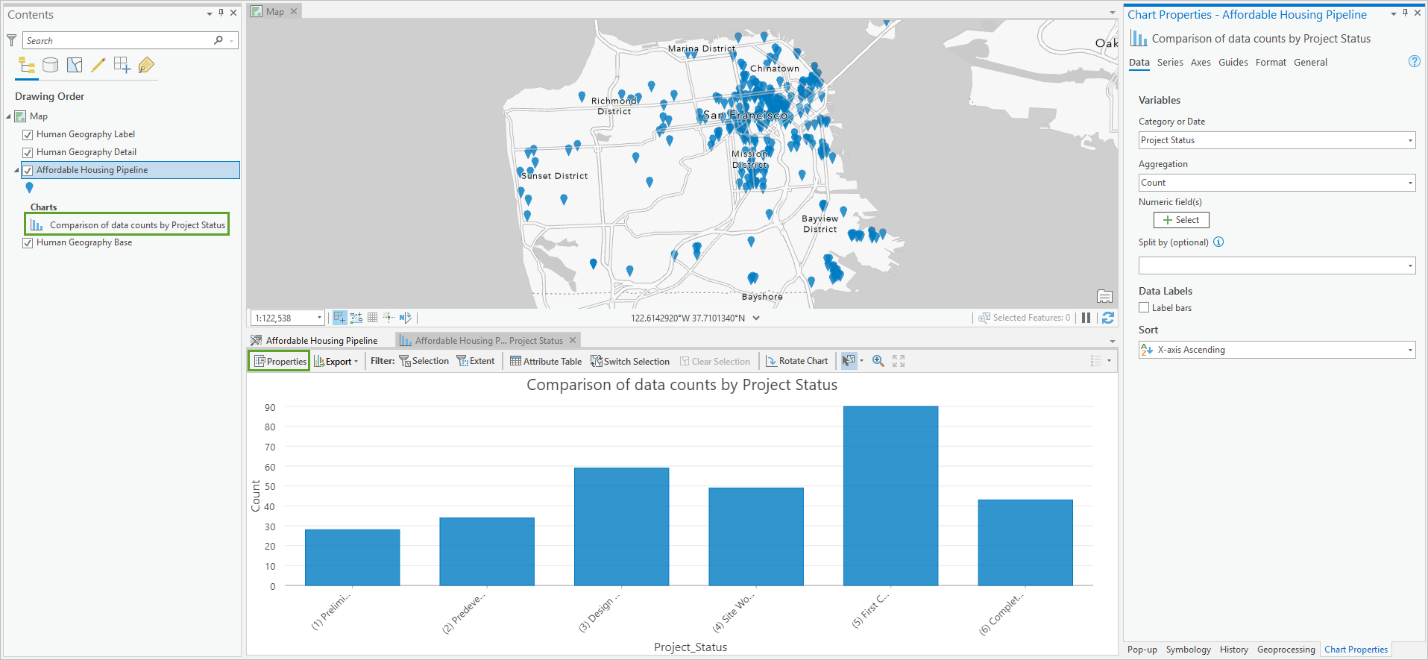Switch to the Axes tab
This screenshot has width=1428, height=660.
1200,62
